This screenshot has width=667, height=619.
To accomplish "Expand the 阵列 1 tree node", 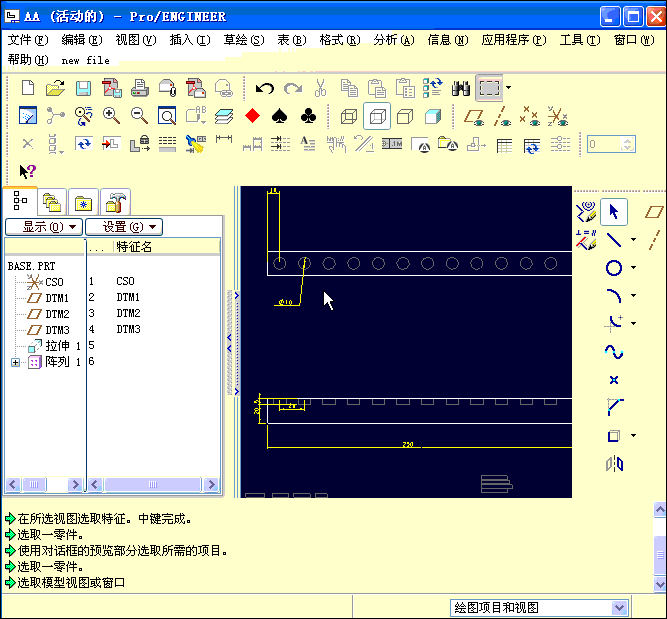I will tap(15, 362).
